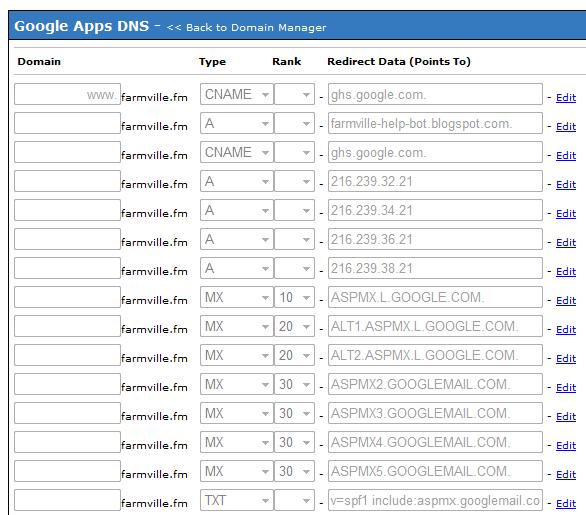Open MX Type dropdown for ALT2.ASPMX.L.GOOGLE.COM row

237,355
